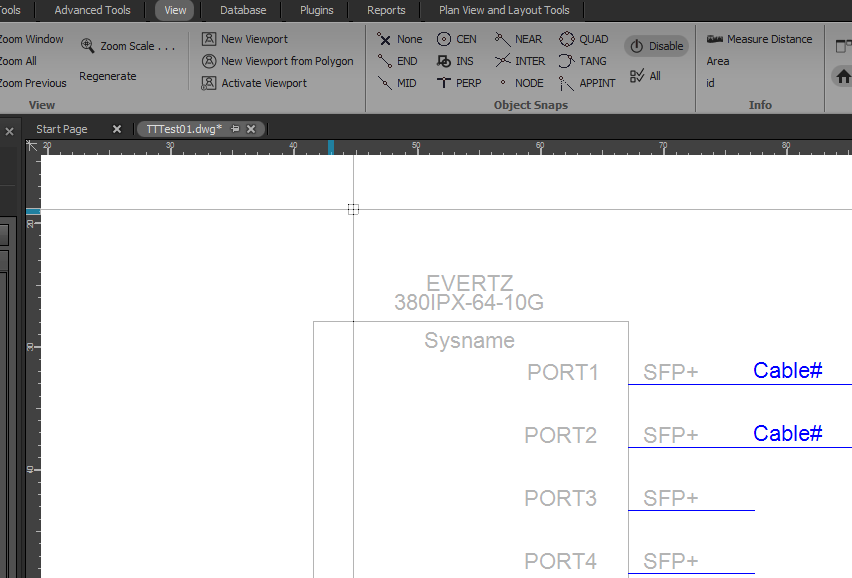This screenshot has width=852, height=578.
Task: Click the id info command
Action: click(x=710, y=83)
